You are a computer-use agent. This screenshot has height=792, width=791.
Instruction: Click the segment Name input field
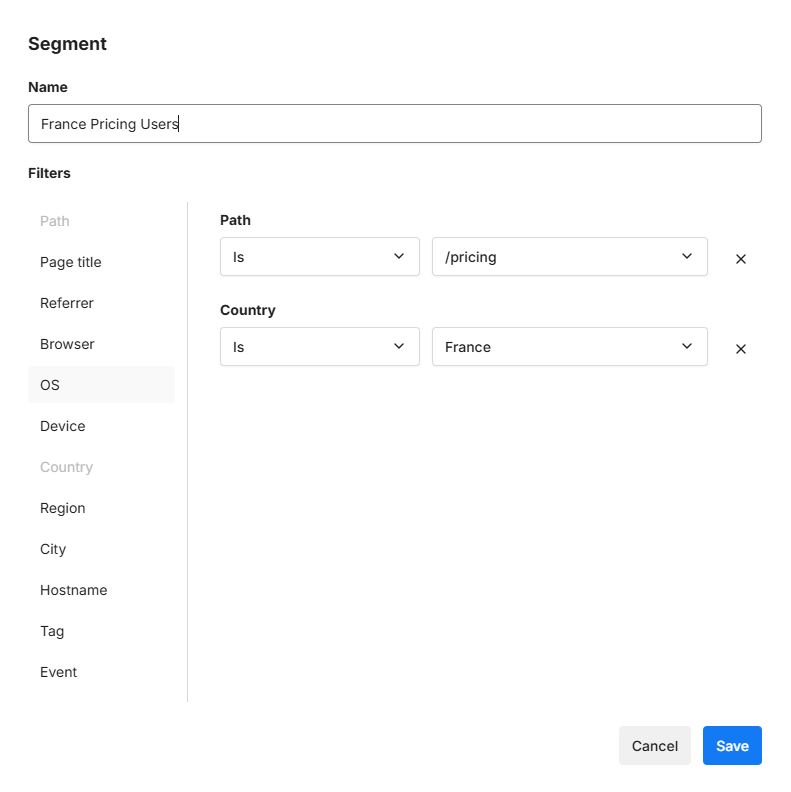[394, 124]
